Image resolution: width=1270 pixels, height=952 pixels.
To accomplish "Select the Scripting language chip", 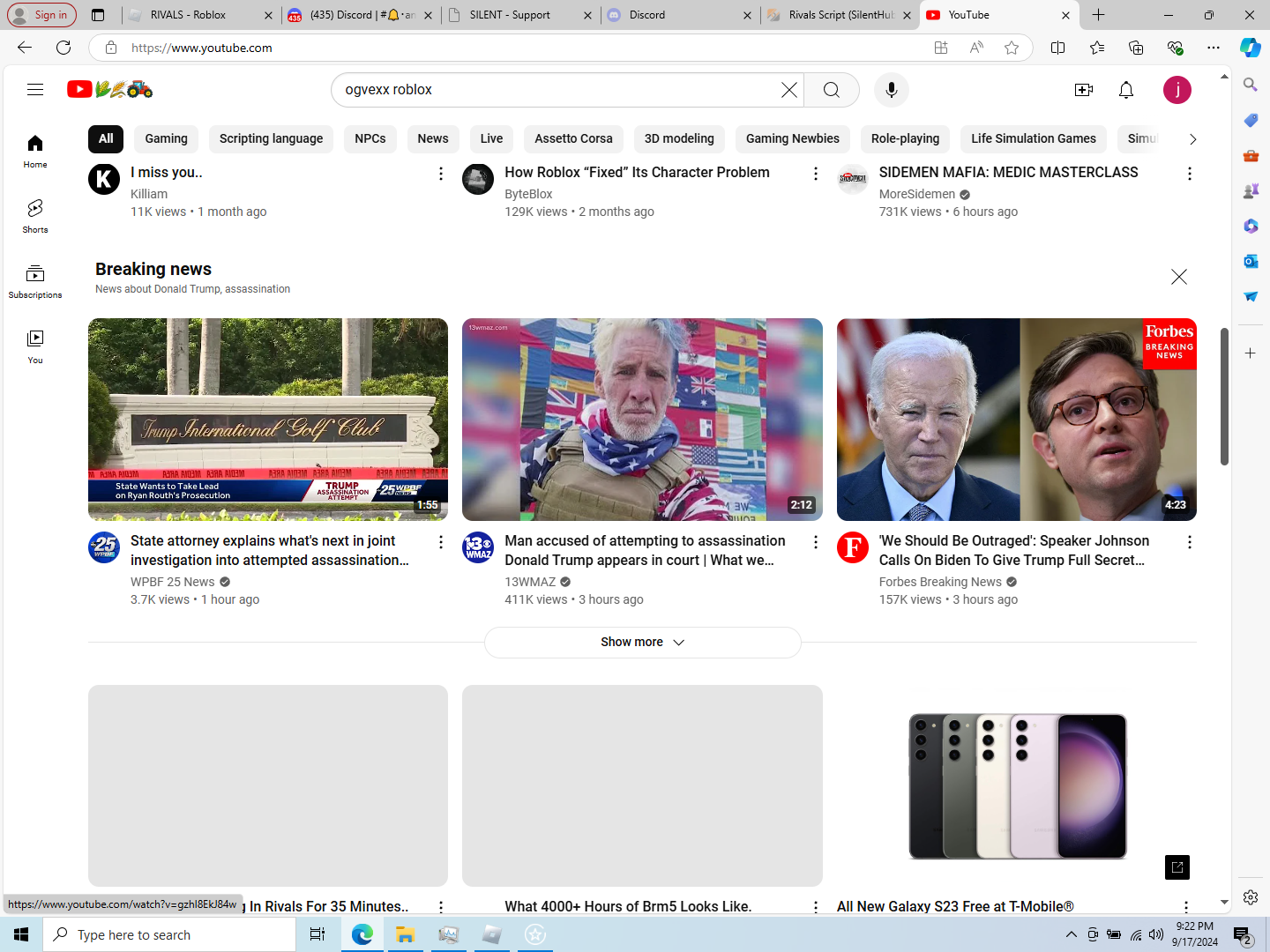I will (x=271, y=138).
